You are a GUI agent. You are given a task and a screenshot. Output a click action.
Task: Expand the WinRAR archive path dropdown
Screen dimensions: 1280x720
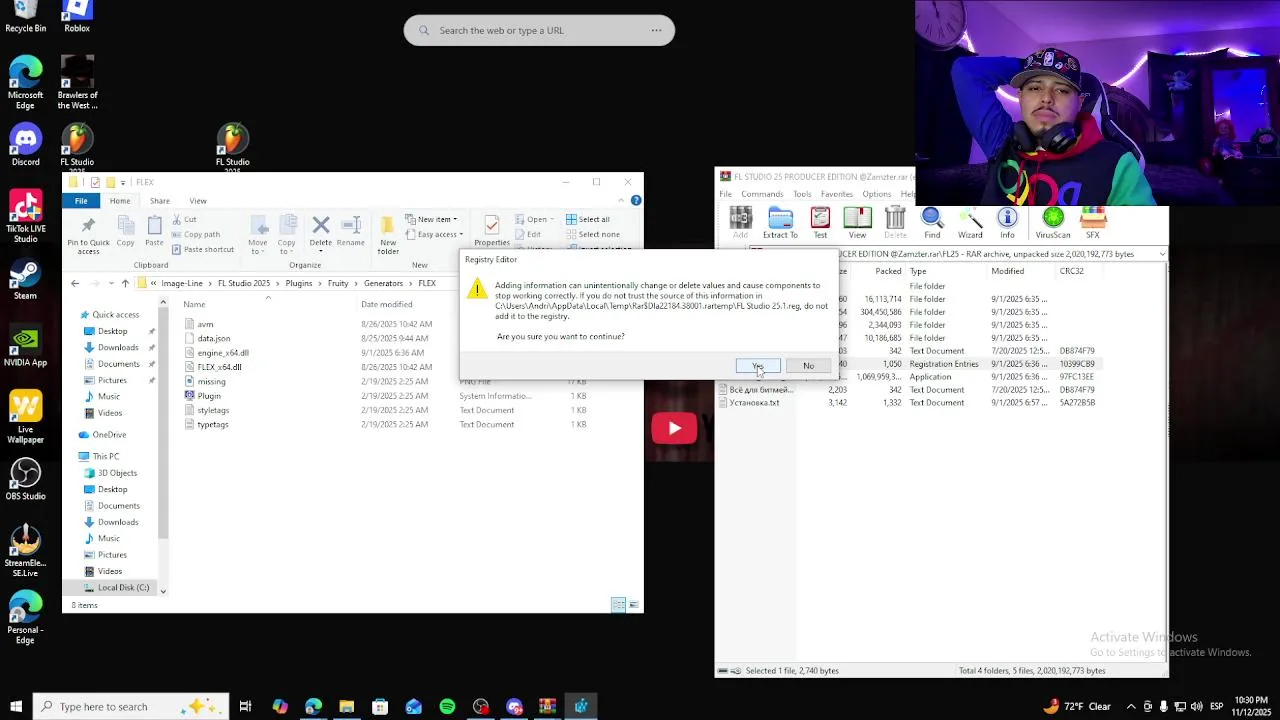[x=1162, y=254]
